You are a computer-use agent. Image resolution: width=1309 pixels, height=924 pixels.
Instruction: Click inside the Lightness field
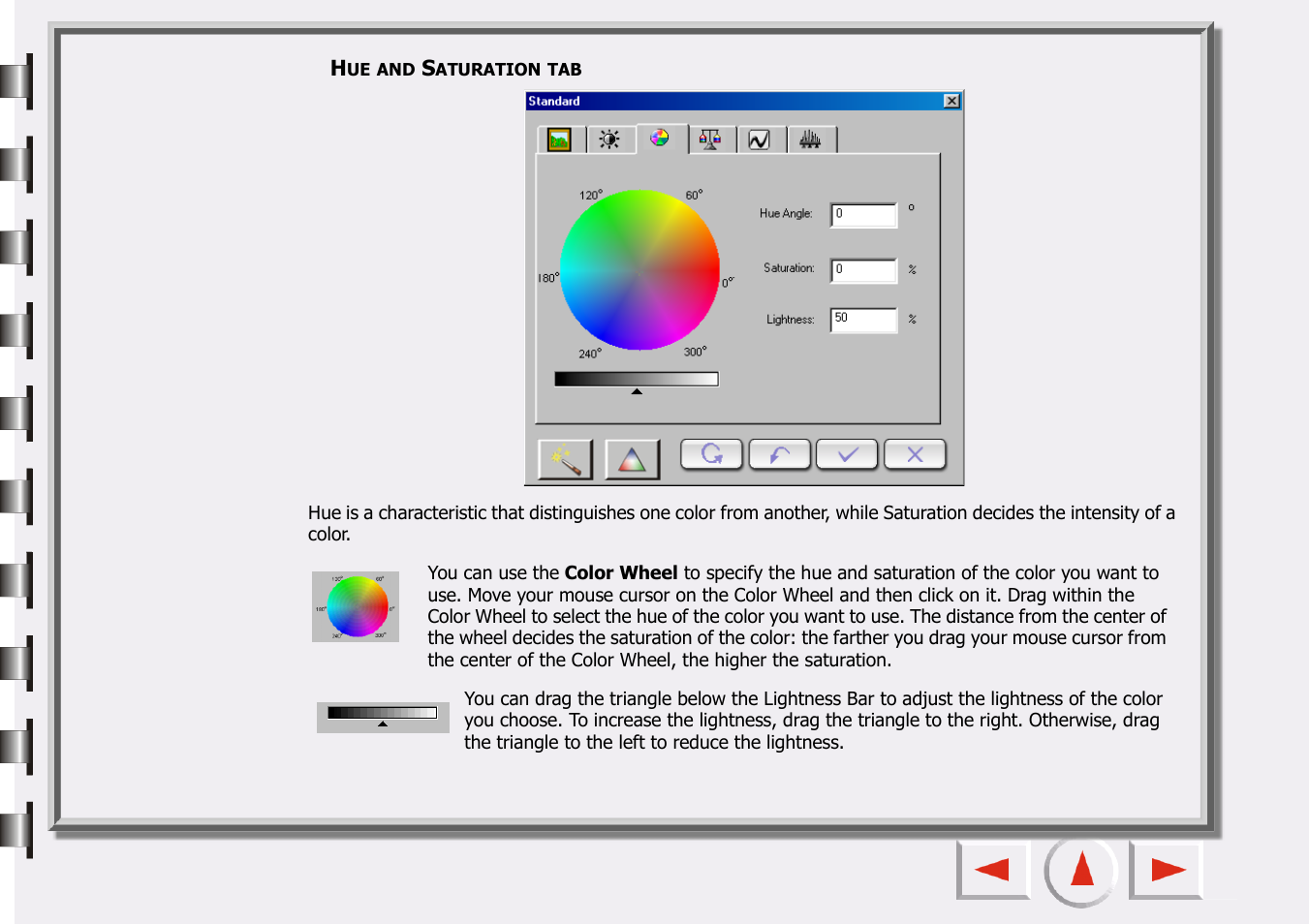coord(863,320)
